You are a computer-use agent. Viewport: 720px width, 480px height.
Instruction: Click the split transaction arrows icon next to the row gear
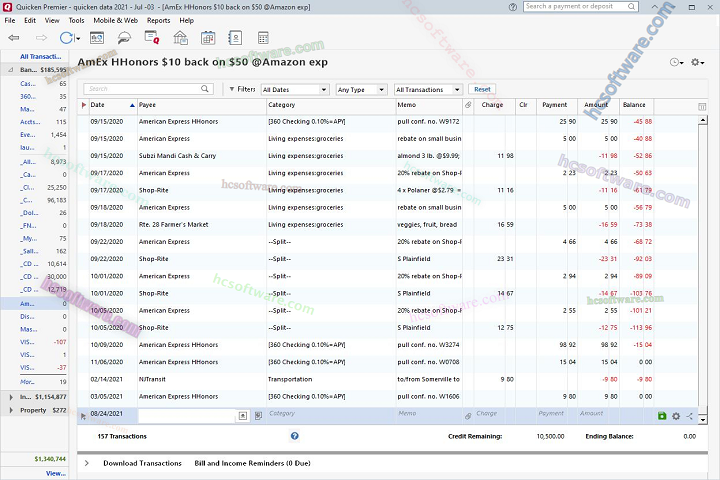click(x=690, y=416)
